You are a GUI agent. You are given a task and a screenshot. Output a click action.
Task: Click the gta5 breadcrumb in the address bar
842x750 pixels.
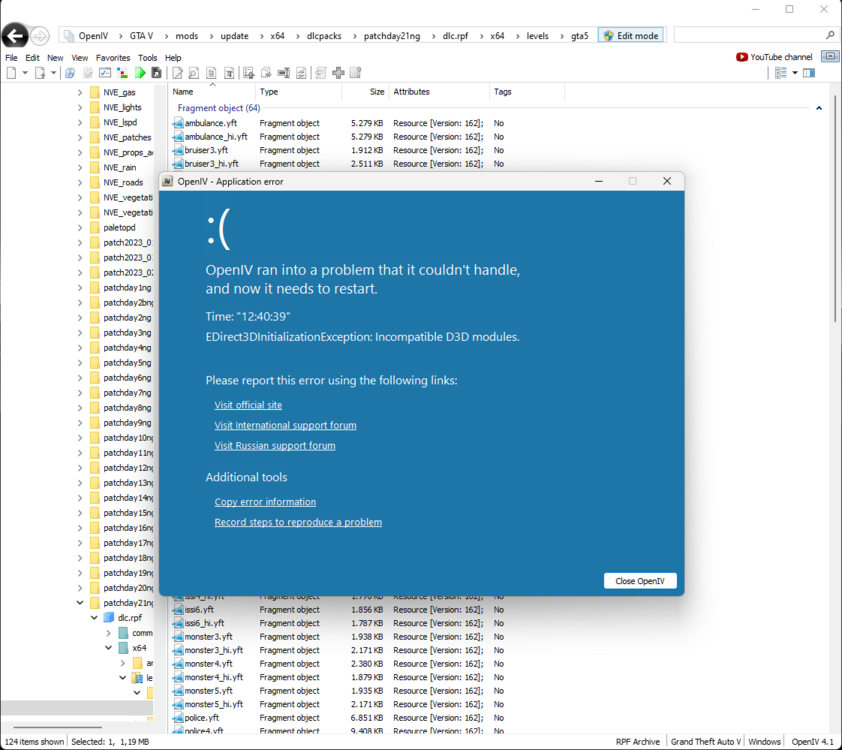pos(578,34)
